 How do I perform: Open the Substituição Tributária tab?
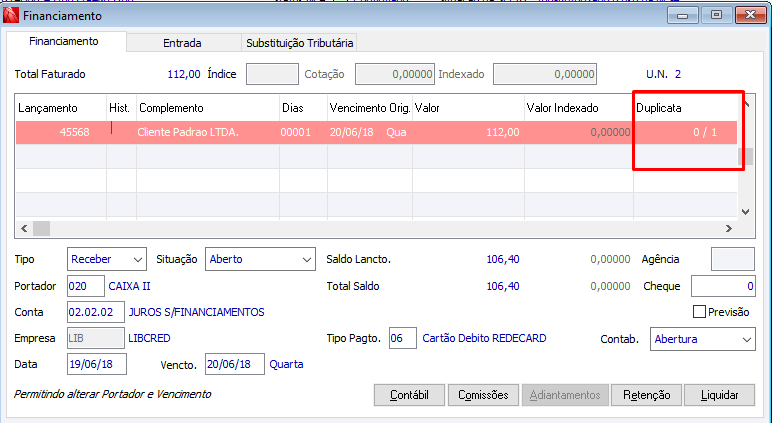point(299,43)
